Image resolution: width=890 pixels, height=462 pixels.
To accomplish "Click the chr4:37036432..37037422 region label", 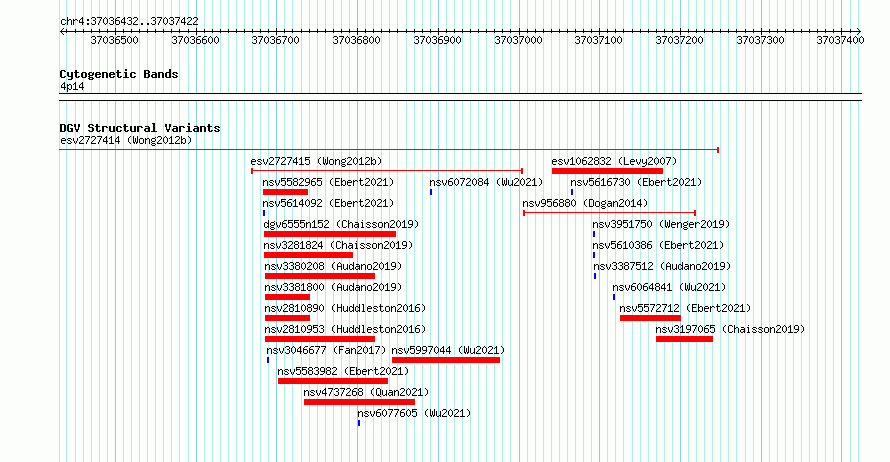I will (x=129, y=22).
